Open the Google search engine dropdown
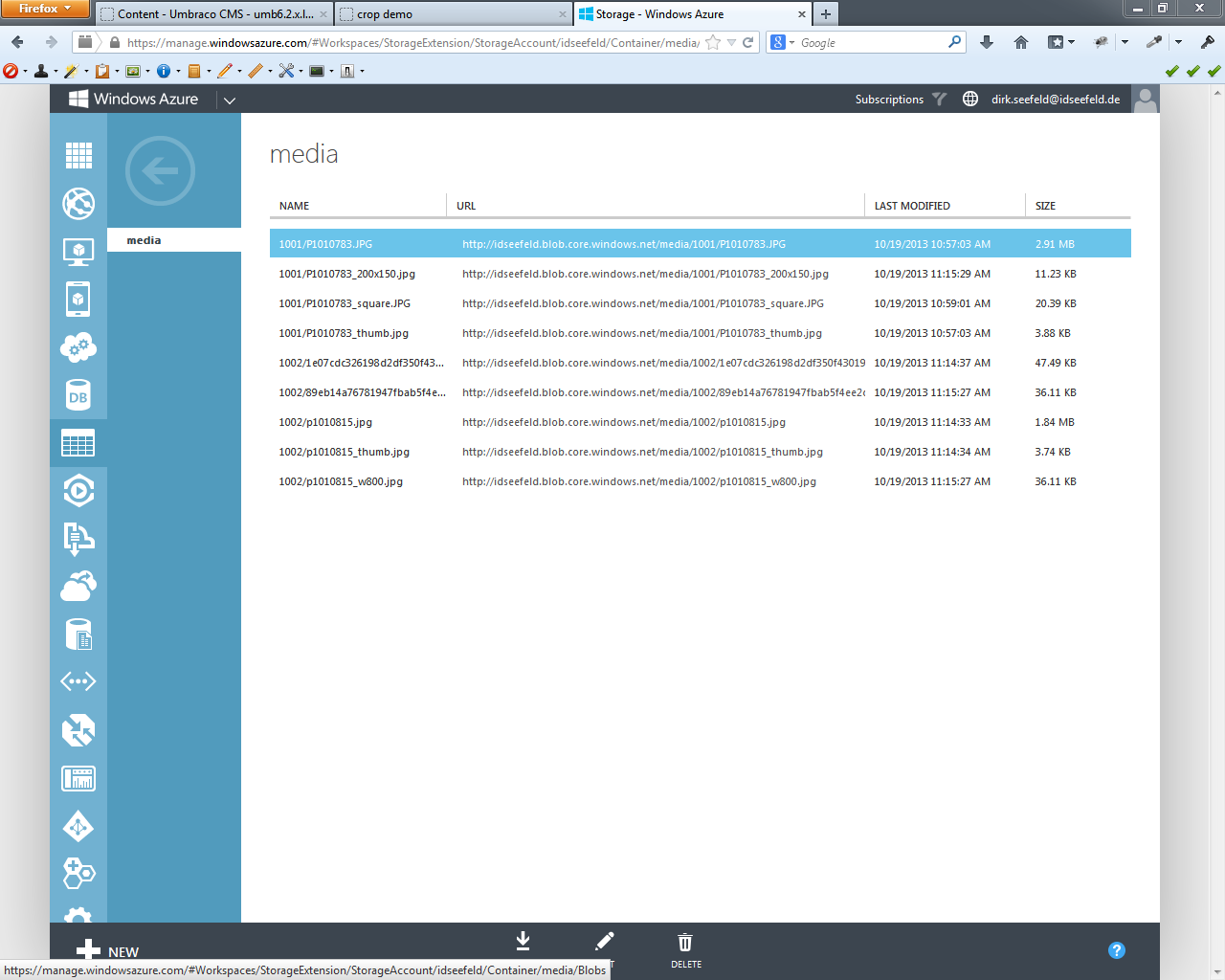The image size is (1225, 980). pyautogui.click(x=782, y=42)
